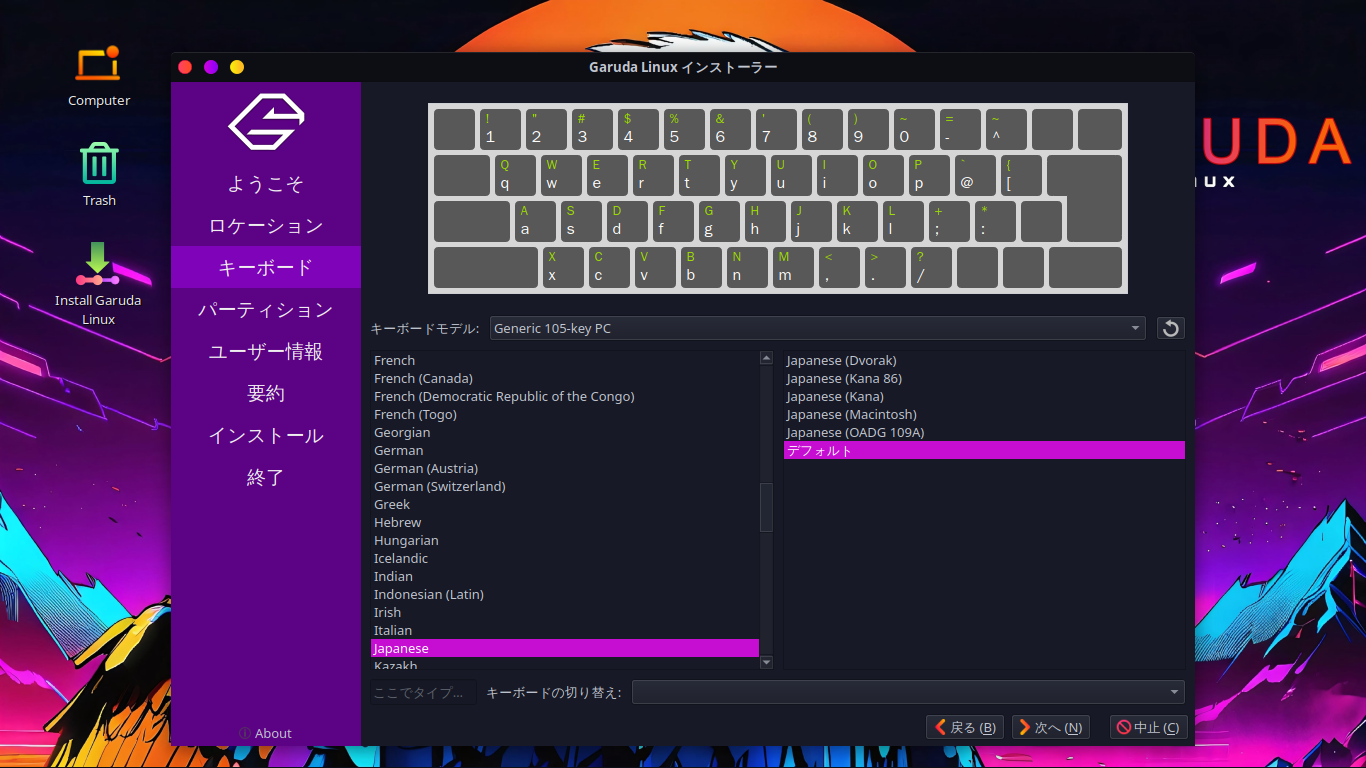Click the @ key on keyboard preview
This screenshot has width=1366, height=768.
coord(975,175)
